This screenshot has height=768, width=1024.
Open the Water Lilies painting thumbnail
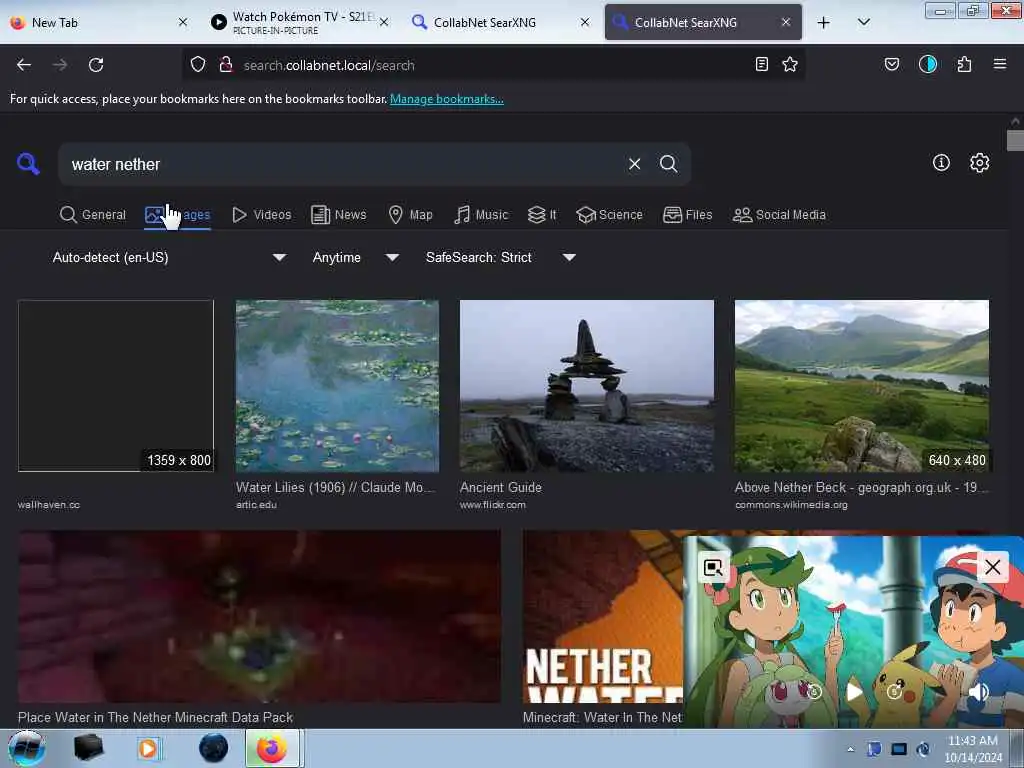click(x=337, y=386)
